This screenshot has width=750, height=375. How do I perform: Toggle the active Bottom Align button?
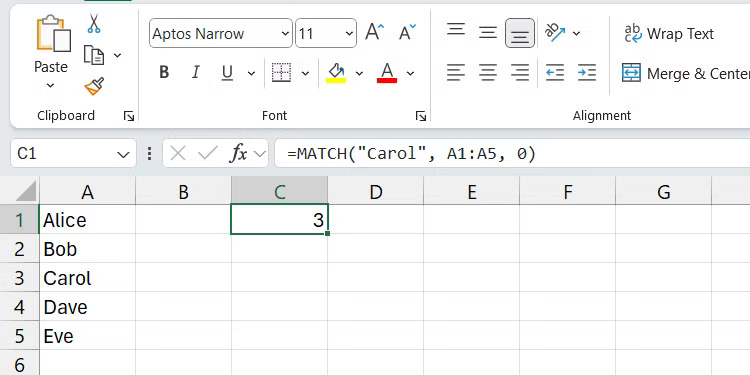[520, 33]
